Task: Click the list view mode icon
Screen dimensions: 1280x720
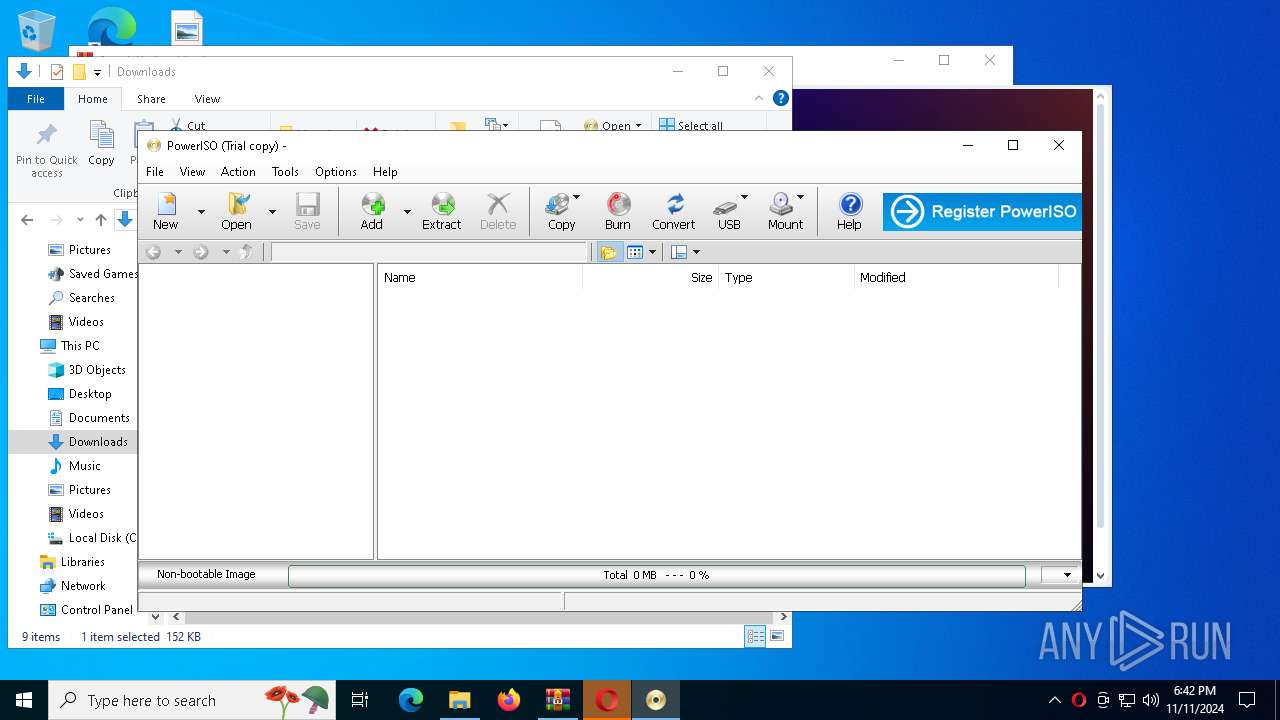Action: click(x=635, y=252)
